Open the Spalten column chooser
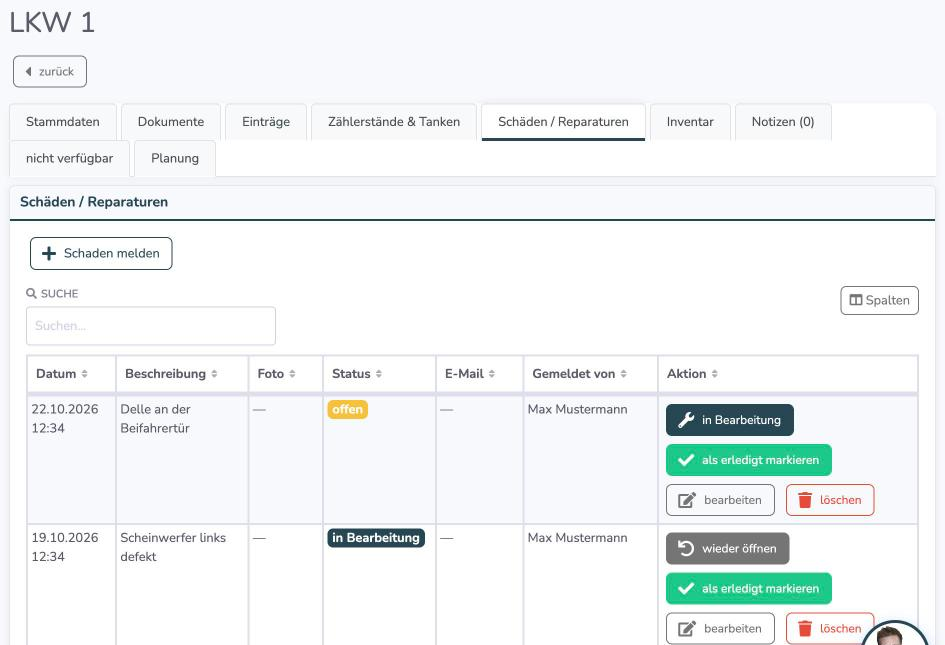Viewport: 945px width, 645px height. [x=879, y=300]
